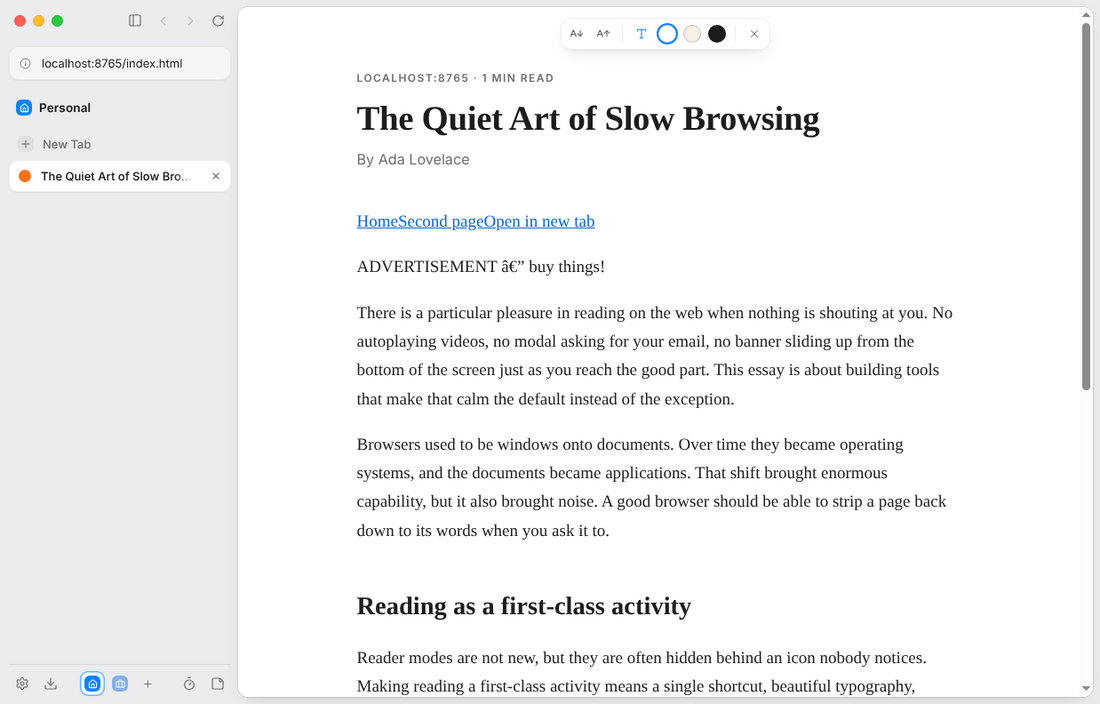Click the LOCALHOST:8765 · 1 MIN READ label

tap(455, 78)
